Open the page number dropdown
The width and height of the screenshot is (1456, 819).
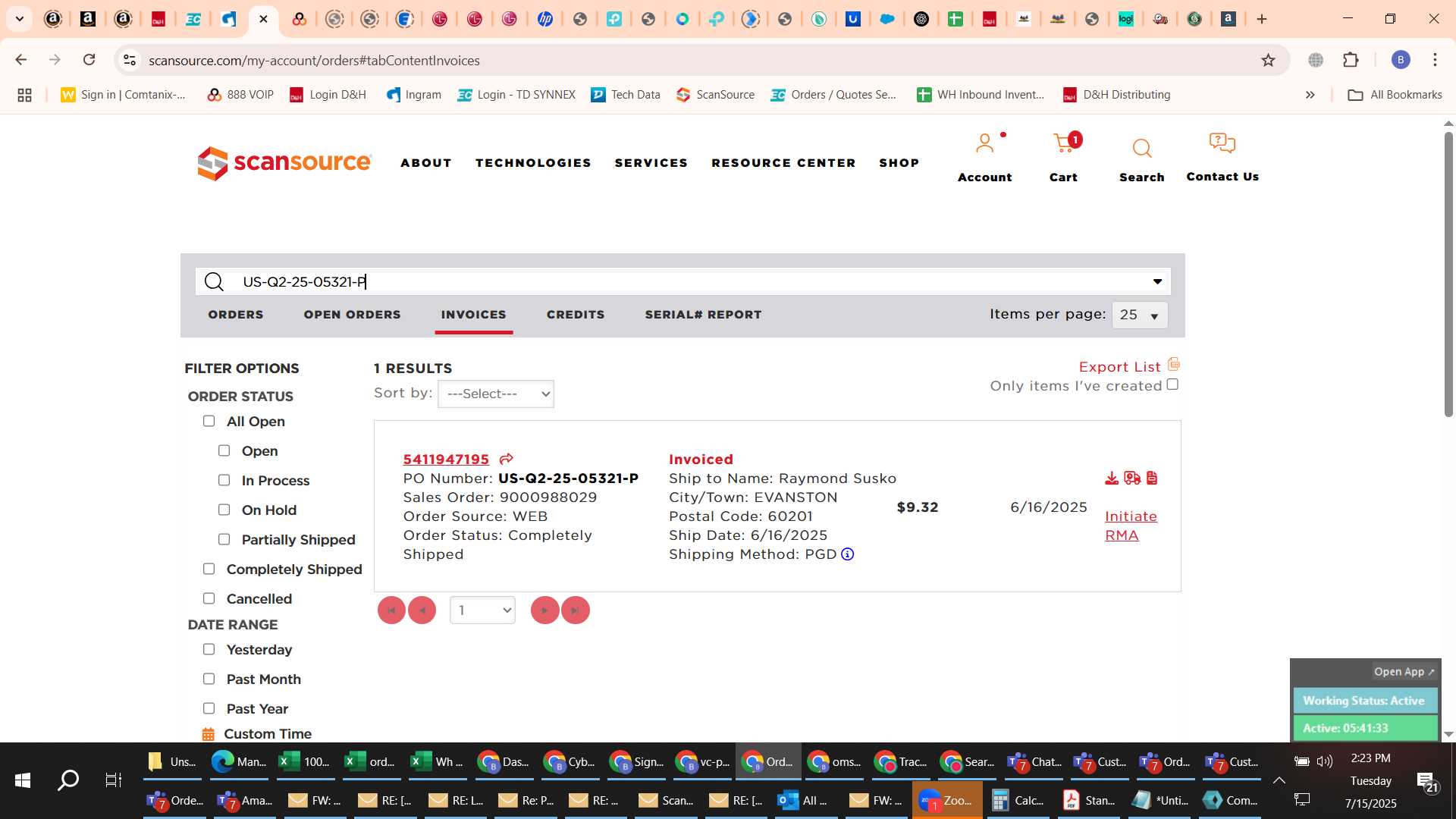(482, 610)
